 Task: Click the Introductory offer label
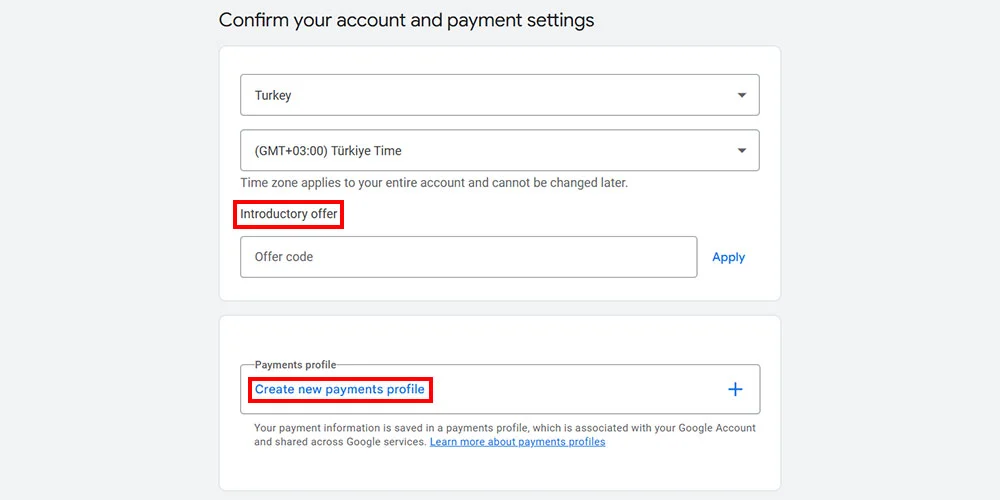(x=289, y=214)
